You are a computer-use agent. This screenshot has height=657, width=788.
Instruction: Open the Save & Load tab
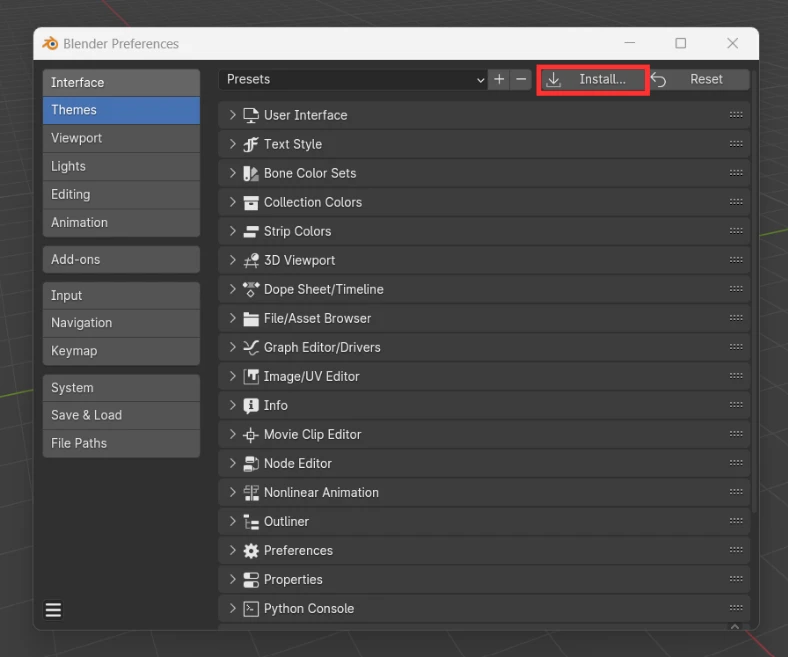coord(121,415)
